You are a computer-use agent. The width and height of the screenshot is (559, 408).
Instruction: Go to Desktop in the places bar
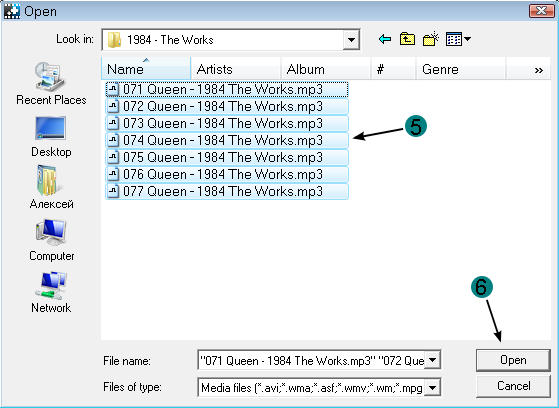tap(51, 137)
